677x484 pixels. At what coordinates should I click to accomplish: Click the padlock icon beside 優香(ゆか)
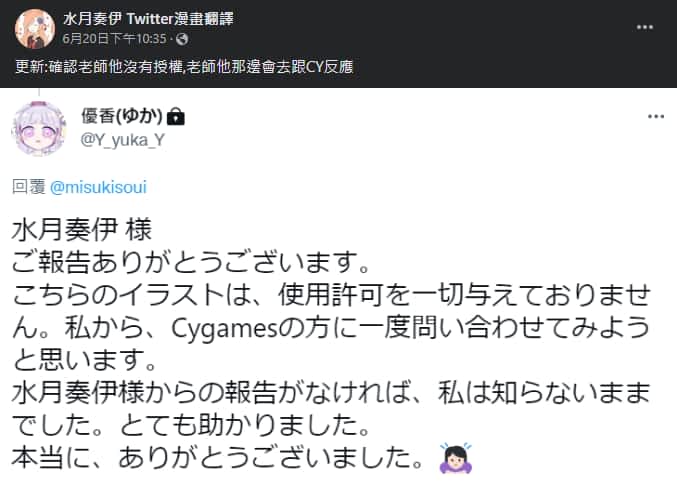[x=176, y=117]
